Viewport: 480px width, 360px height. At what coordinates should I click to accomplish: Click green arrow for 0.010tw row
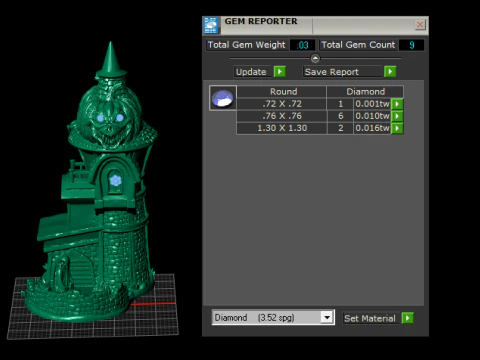tap(397, 116)
